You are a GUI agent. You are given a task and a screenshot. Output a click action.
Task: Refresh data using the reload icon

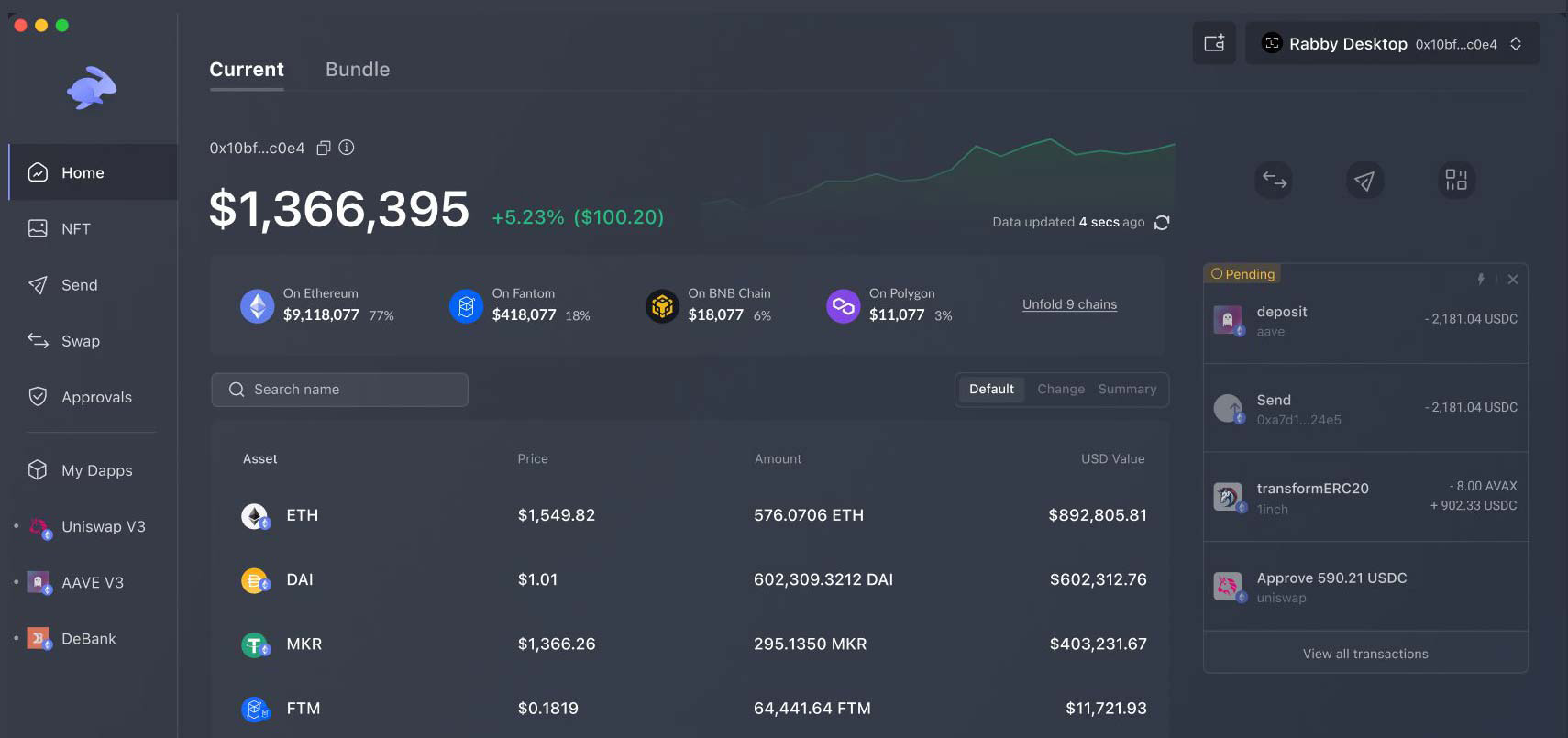point(1162,223)
